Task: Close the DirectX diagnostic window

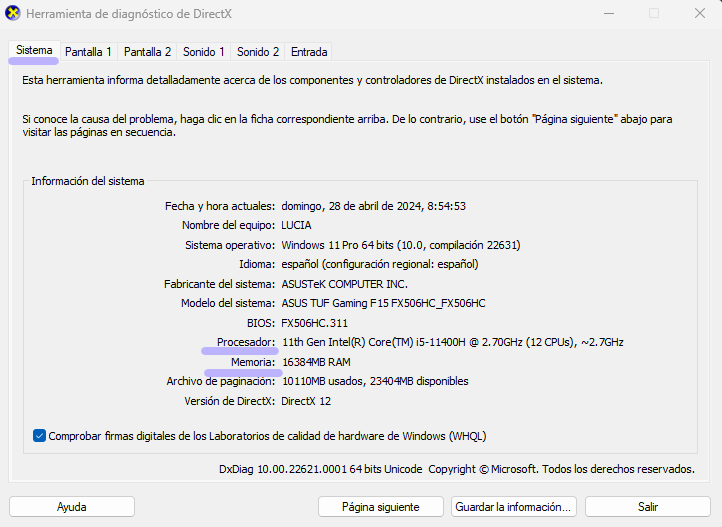Action: [700, 13]
